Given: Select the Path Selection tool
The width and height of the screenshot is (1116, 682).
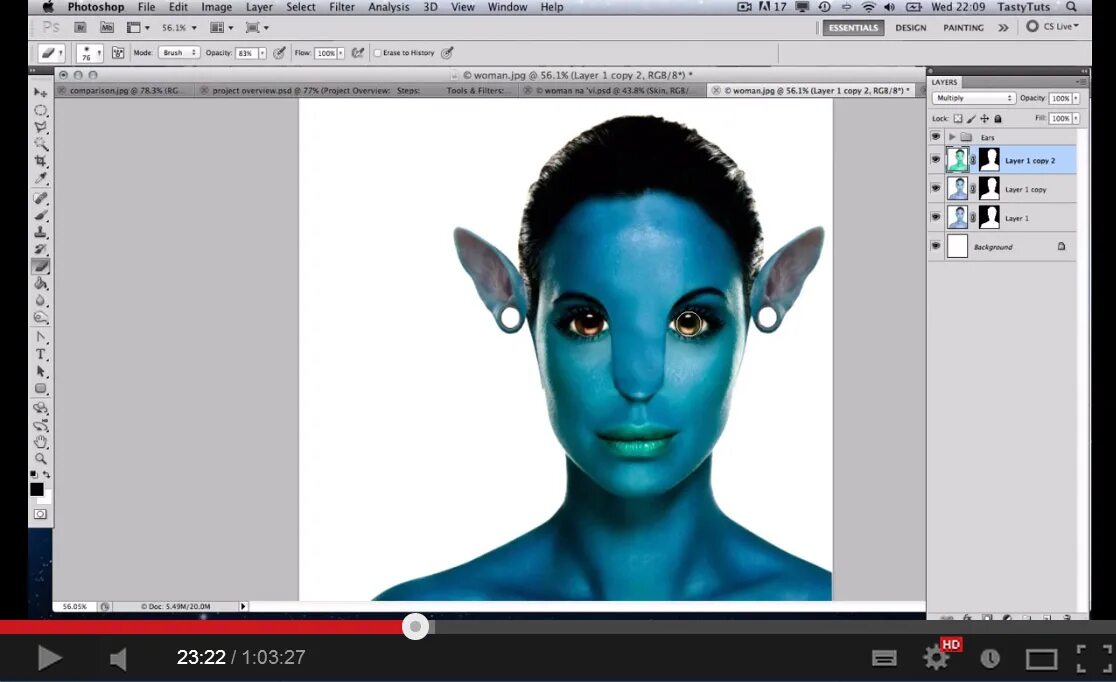Looking at the screenshot, I should click(41, 371).
